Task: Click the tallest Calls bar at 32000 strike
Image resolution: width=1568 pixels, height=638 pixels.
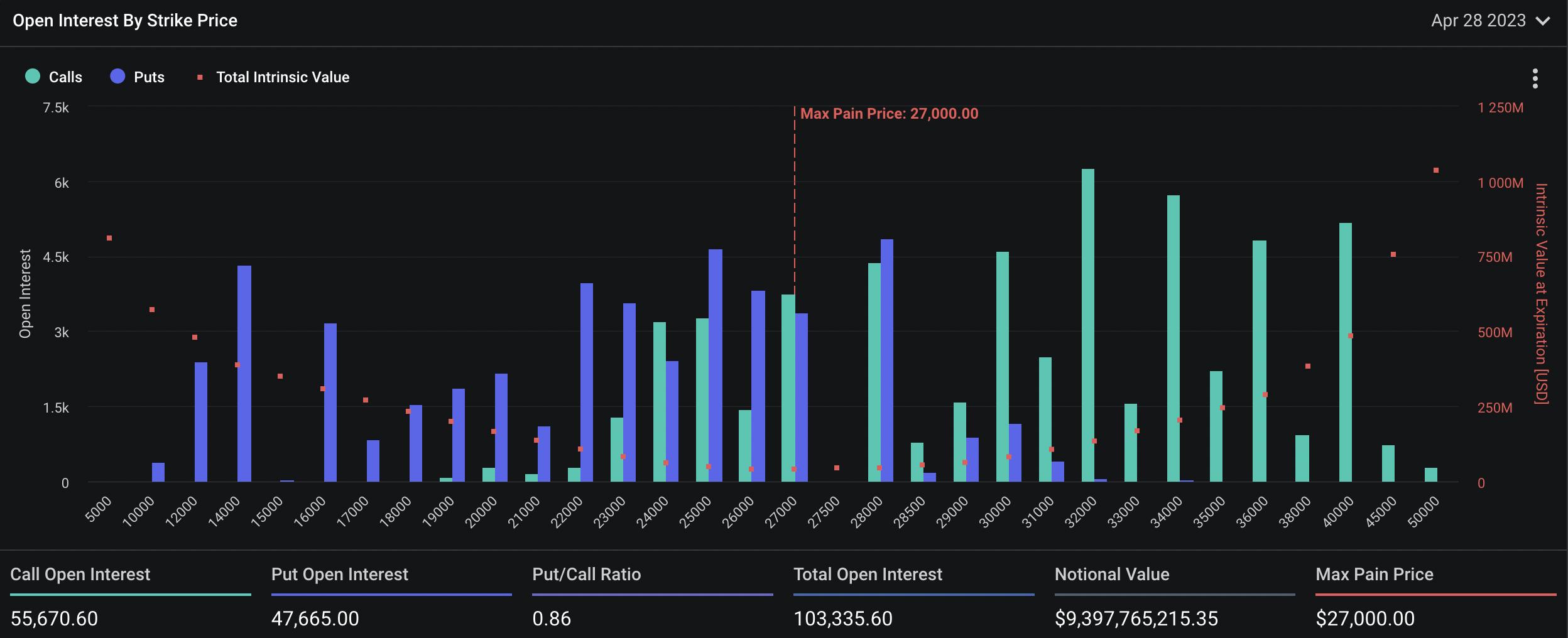Action: (1087, 327)
